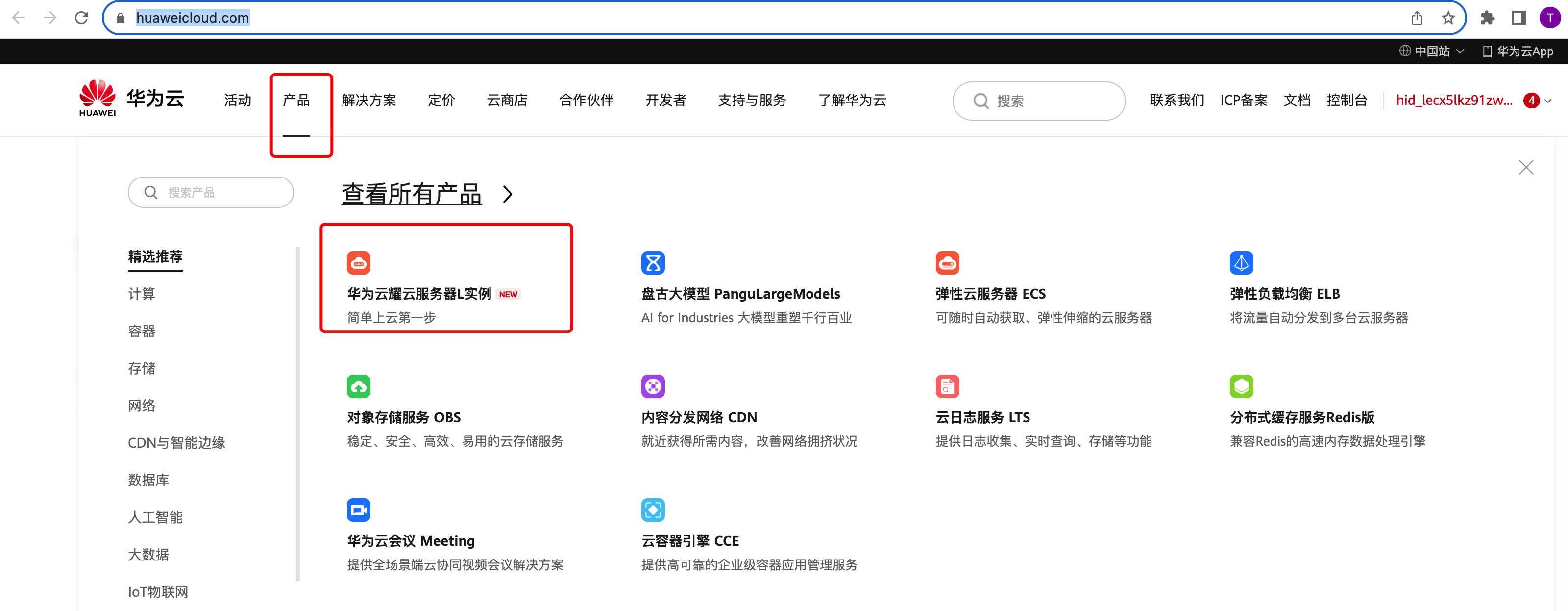Bookmark page with the star icon
Screen dimensions: 1568x611
pyautogui.click(x=1448, y=18)
